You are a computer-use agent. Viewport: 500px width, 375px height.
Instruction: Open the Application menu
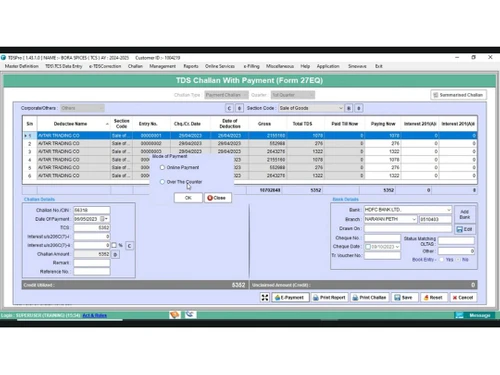click(x=328, y=66)
